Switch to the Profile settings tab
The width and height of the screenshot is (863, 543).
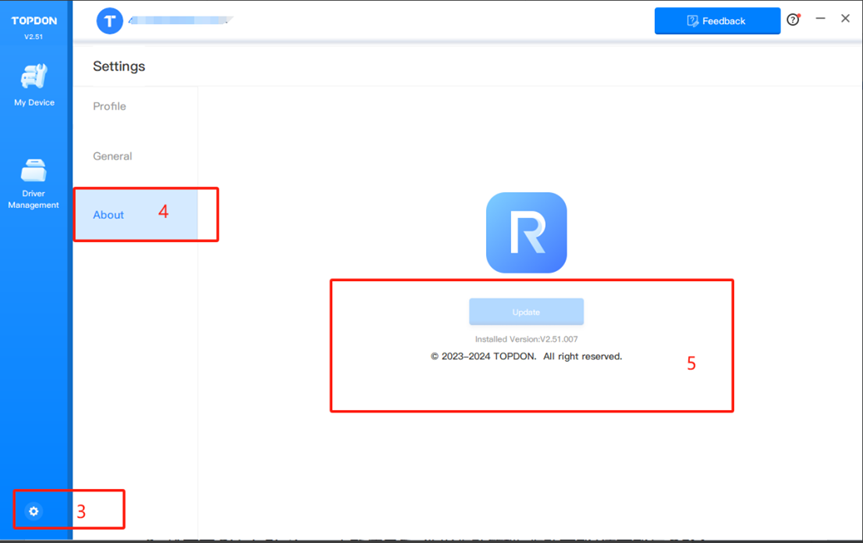[110, 107]
